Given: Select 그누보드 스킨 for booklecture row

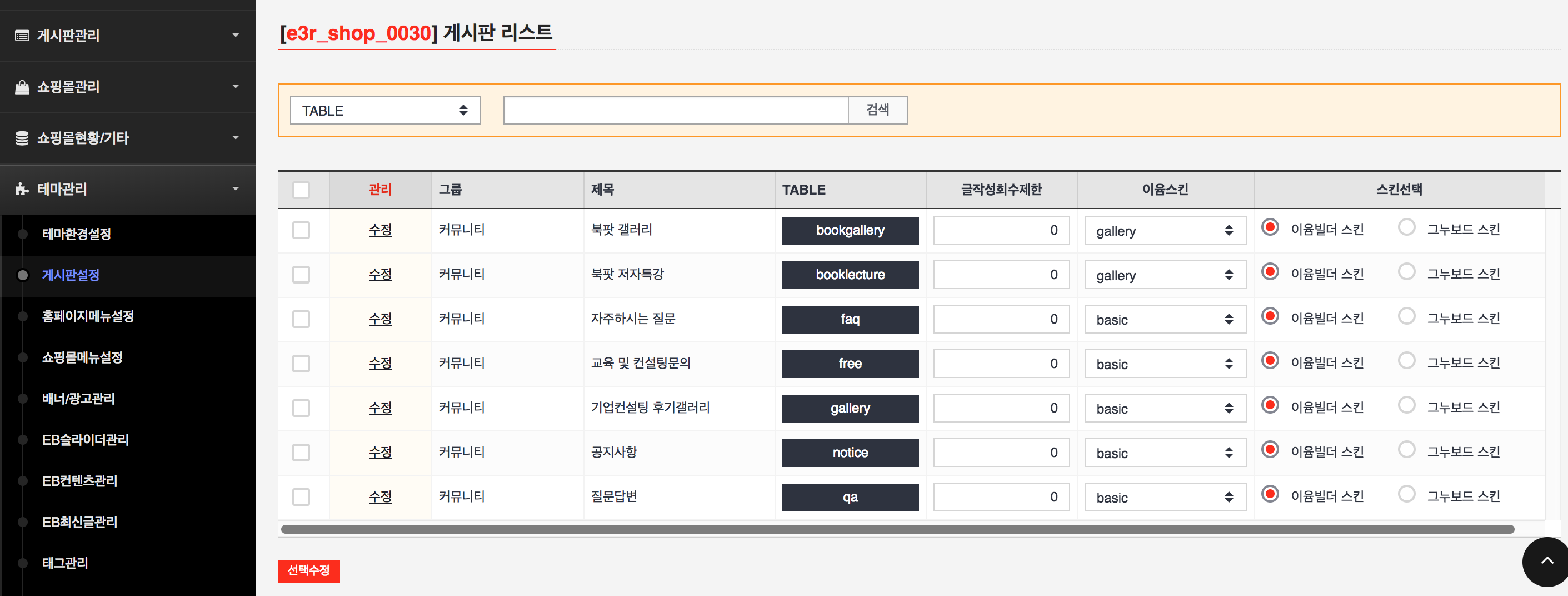Looking at the screenshot, I should [1406, 271].
